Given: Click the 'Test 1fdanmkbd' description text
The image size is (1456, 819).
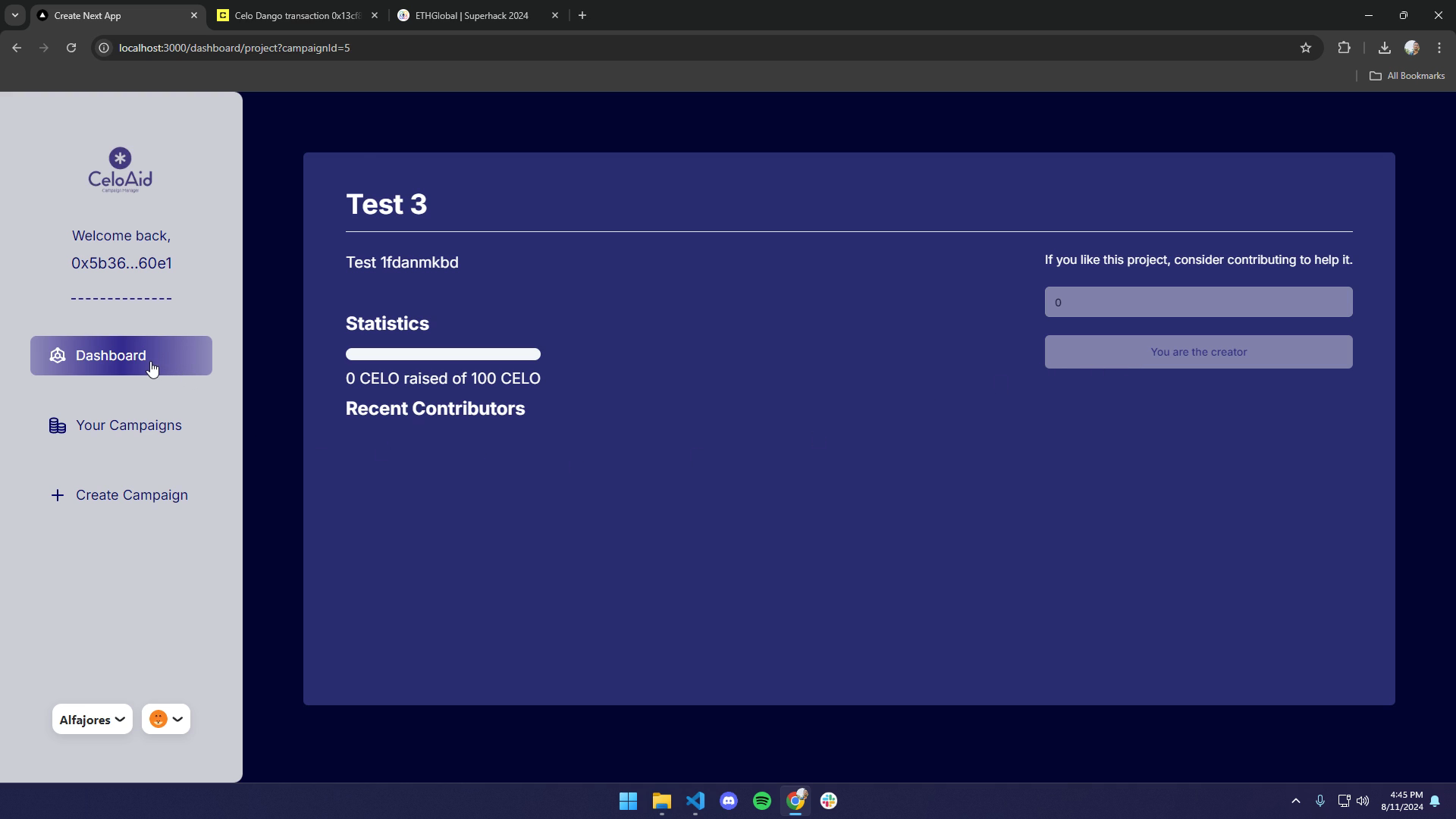Looking at the screenshot, I should 402,262.
